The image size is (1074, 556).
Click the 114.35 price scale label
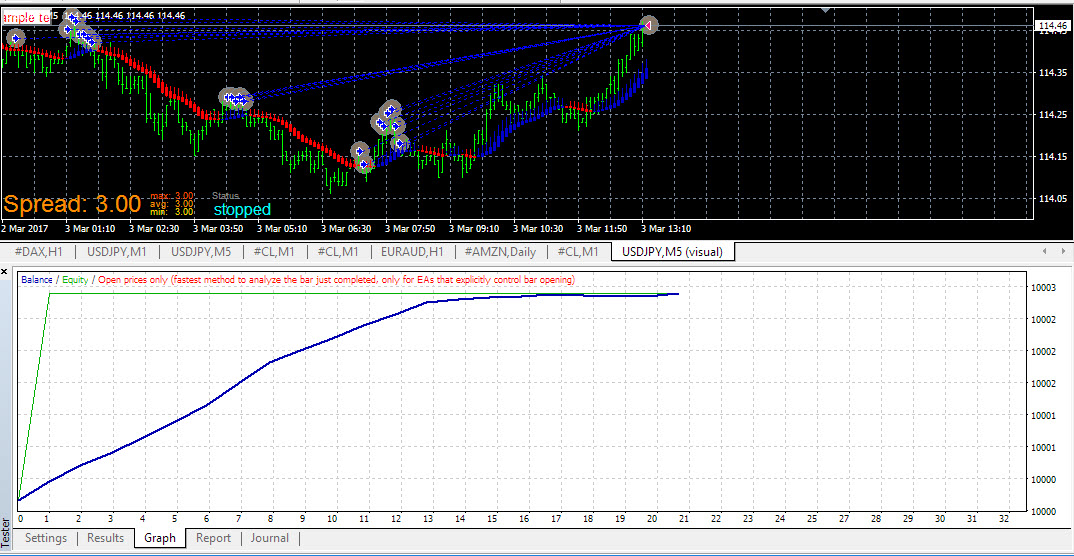click(1053, 73)
